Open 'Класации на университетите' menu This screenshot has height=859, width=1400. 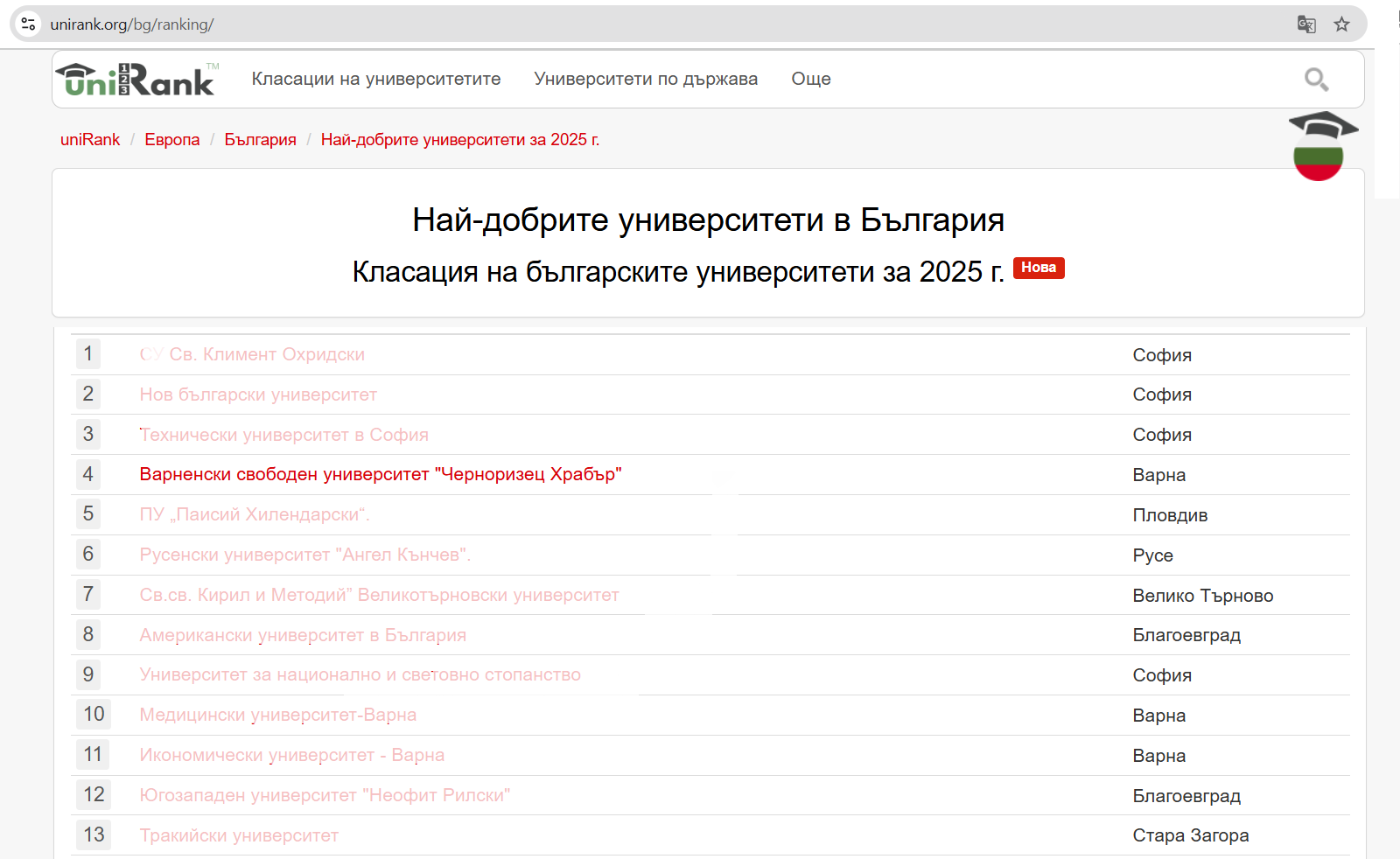pos(376,79)
